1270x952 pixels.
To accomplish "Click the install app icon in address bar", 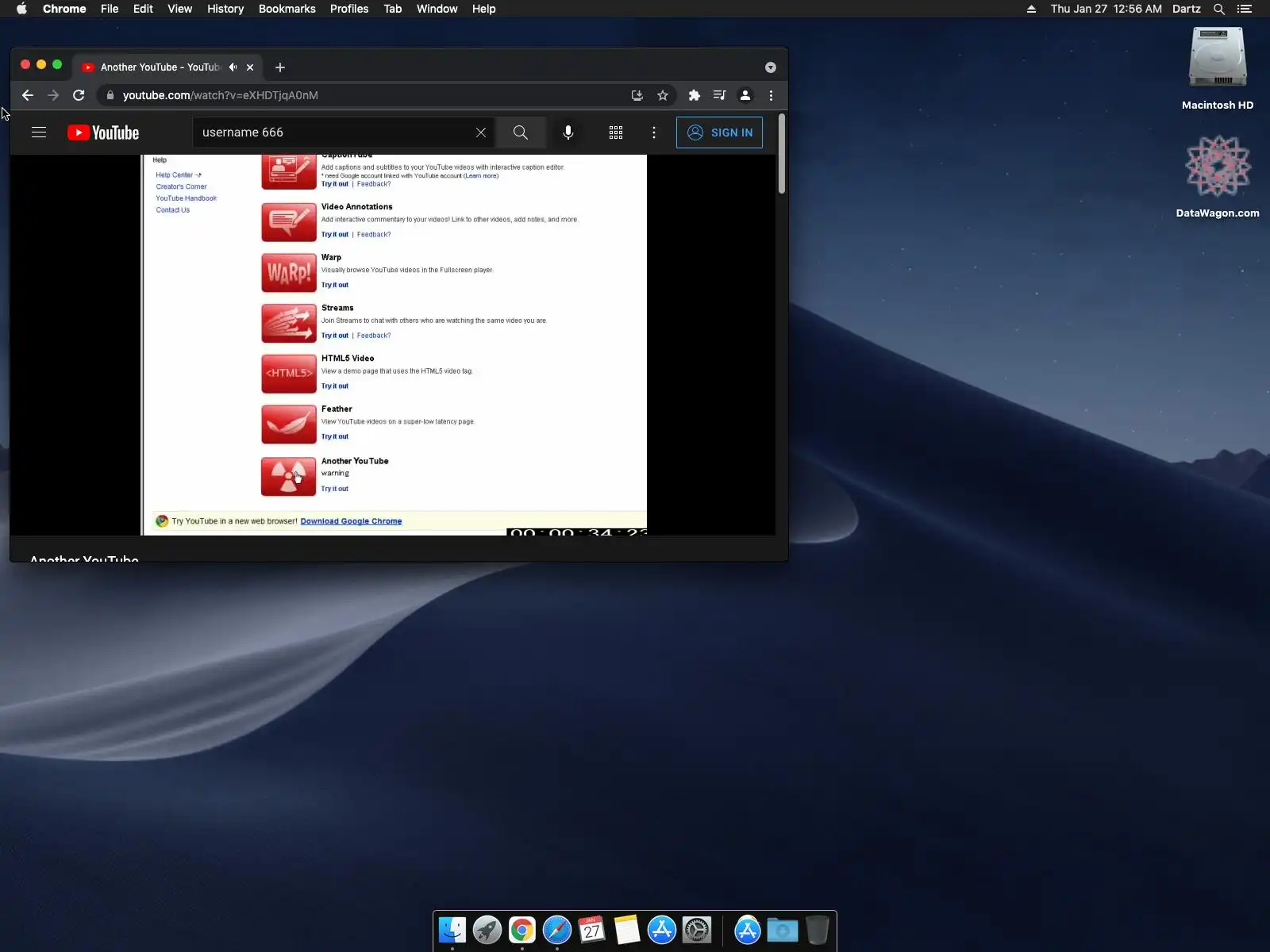I will point(637,95).
